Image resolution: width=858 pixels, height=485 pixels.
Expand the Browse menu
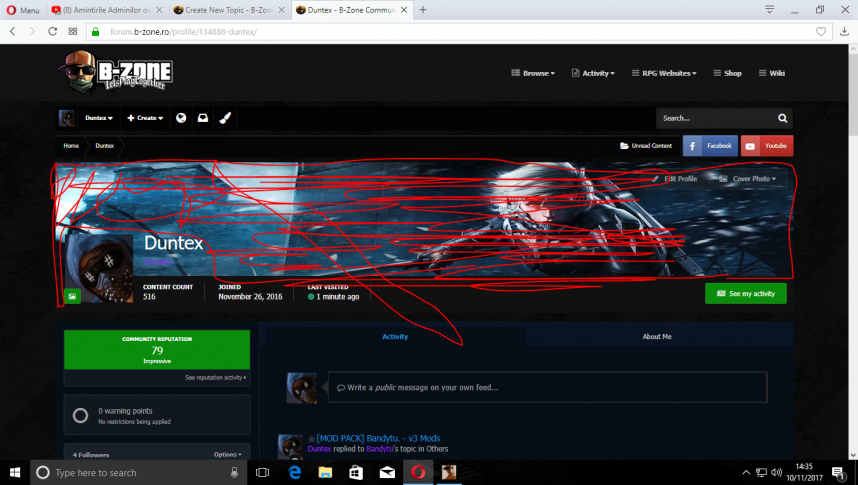coord(533,73)
